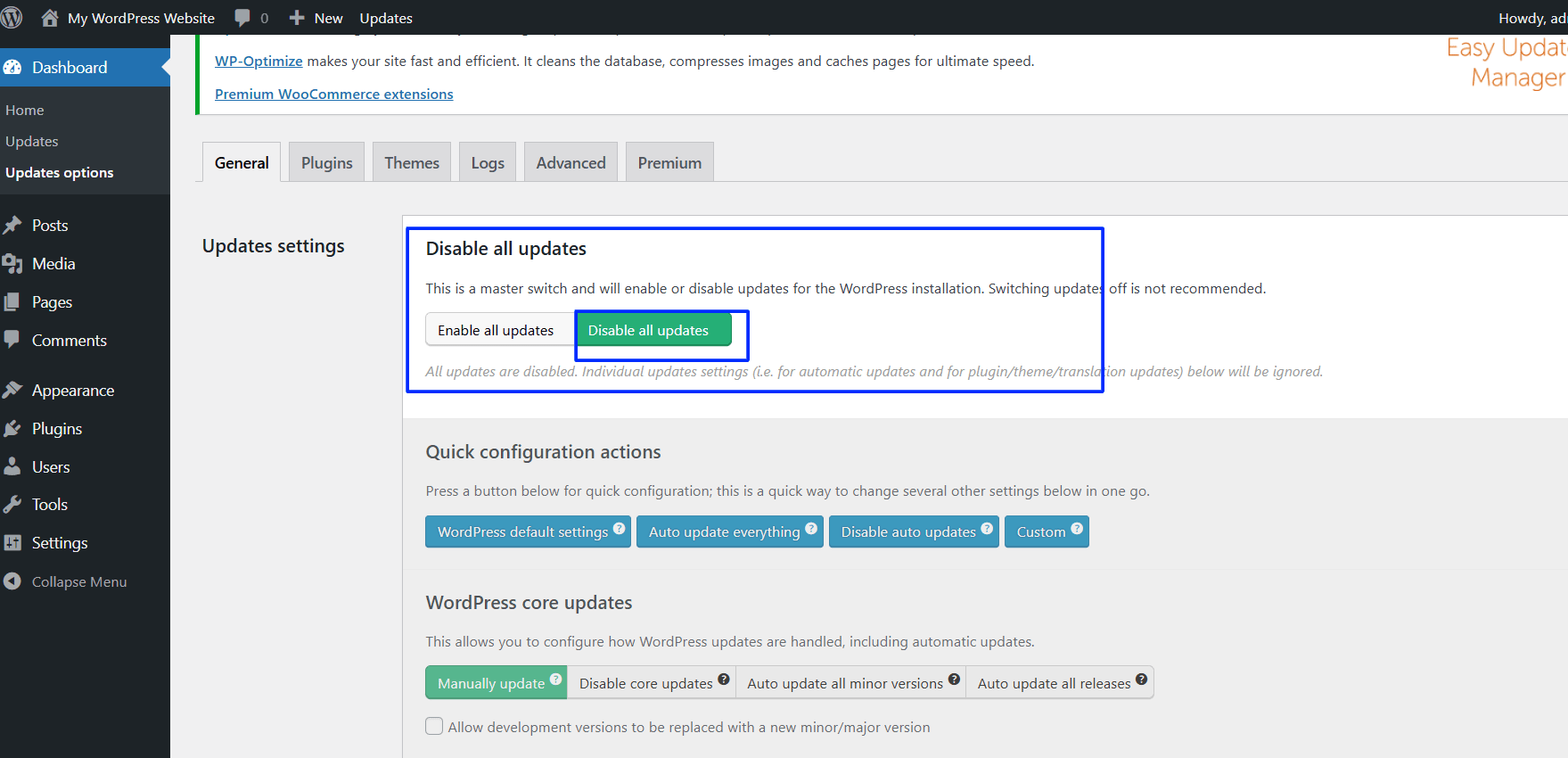Click Disable auto updates button
This screenshot has height=758, width=1568.
[x=914, y=531]
